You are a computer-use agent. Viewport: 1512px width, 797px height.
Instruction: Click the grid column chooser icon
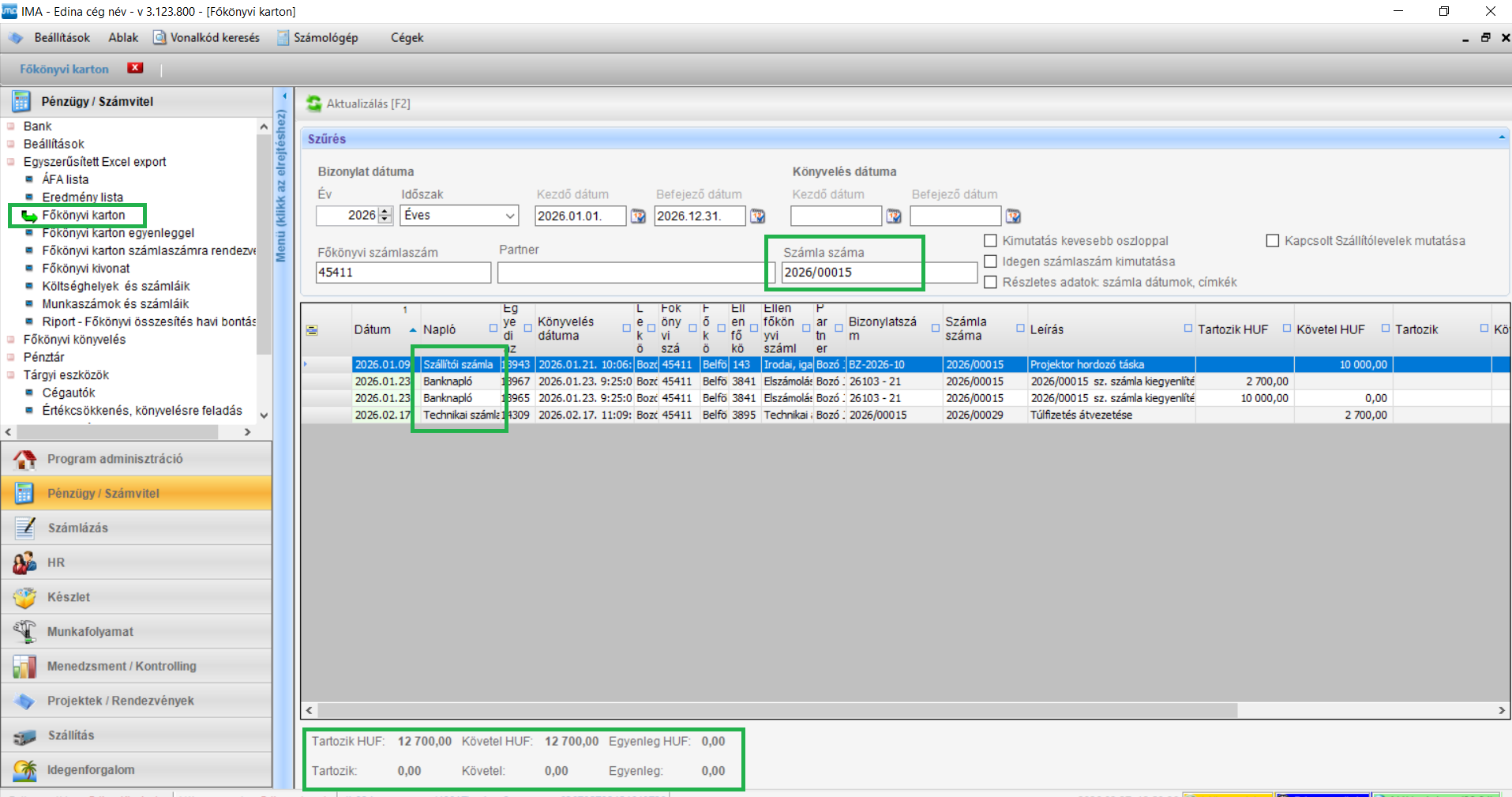[x=312, y=330]
